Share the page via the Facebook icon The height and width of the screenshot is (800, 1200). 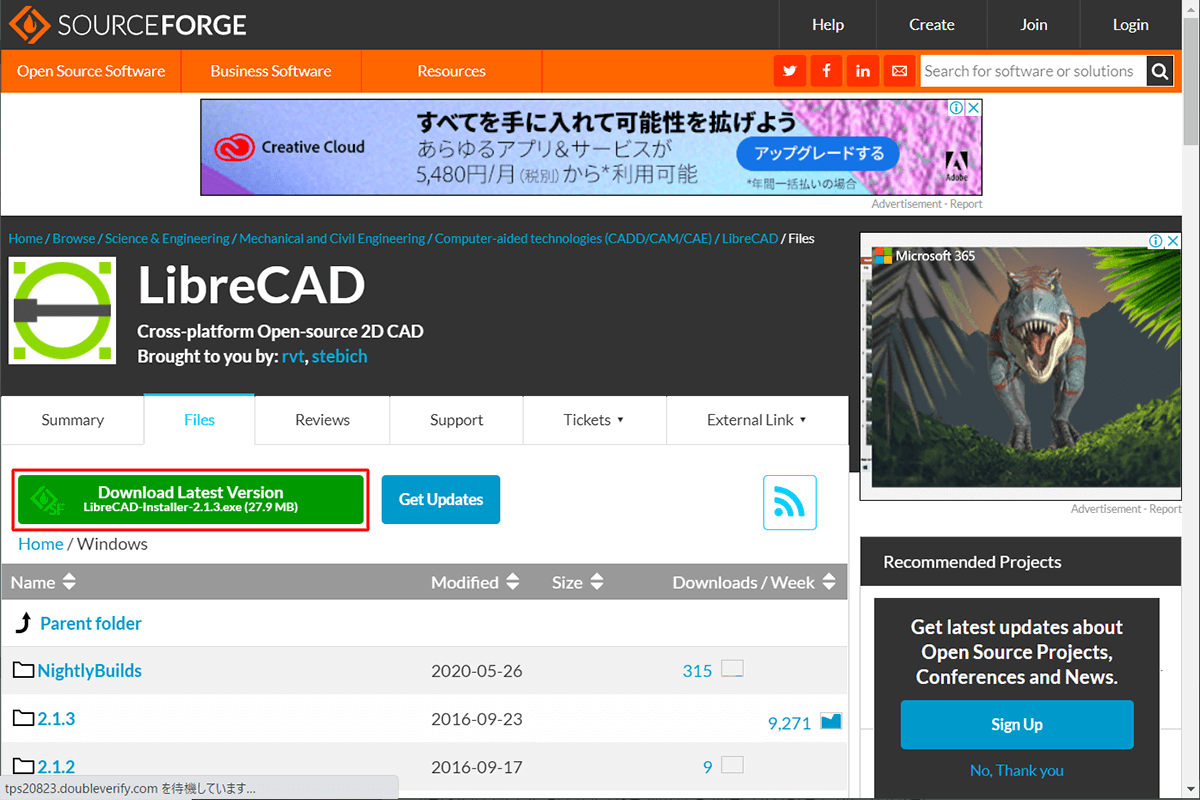[x=826, y=71]
